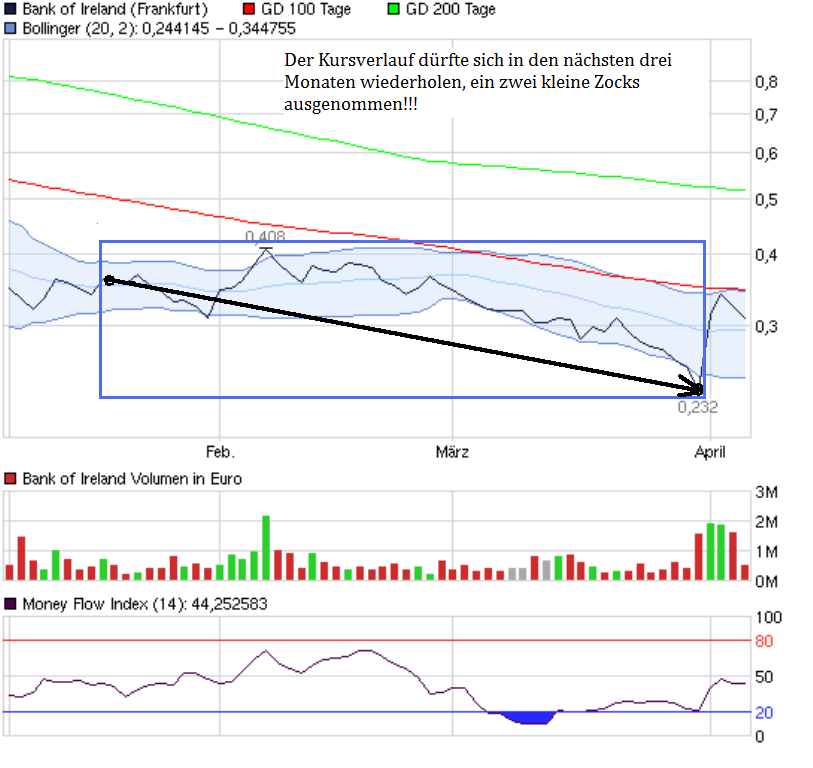Click the tallest green volume bar in February
Screen dimensions: 813x768
click(x=266, y=548)
